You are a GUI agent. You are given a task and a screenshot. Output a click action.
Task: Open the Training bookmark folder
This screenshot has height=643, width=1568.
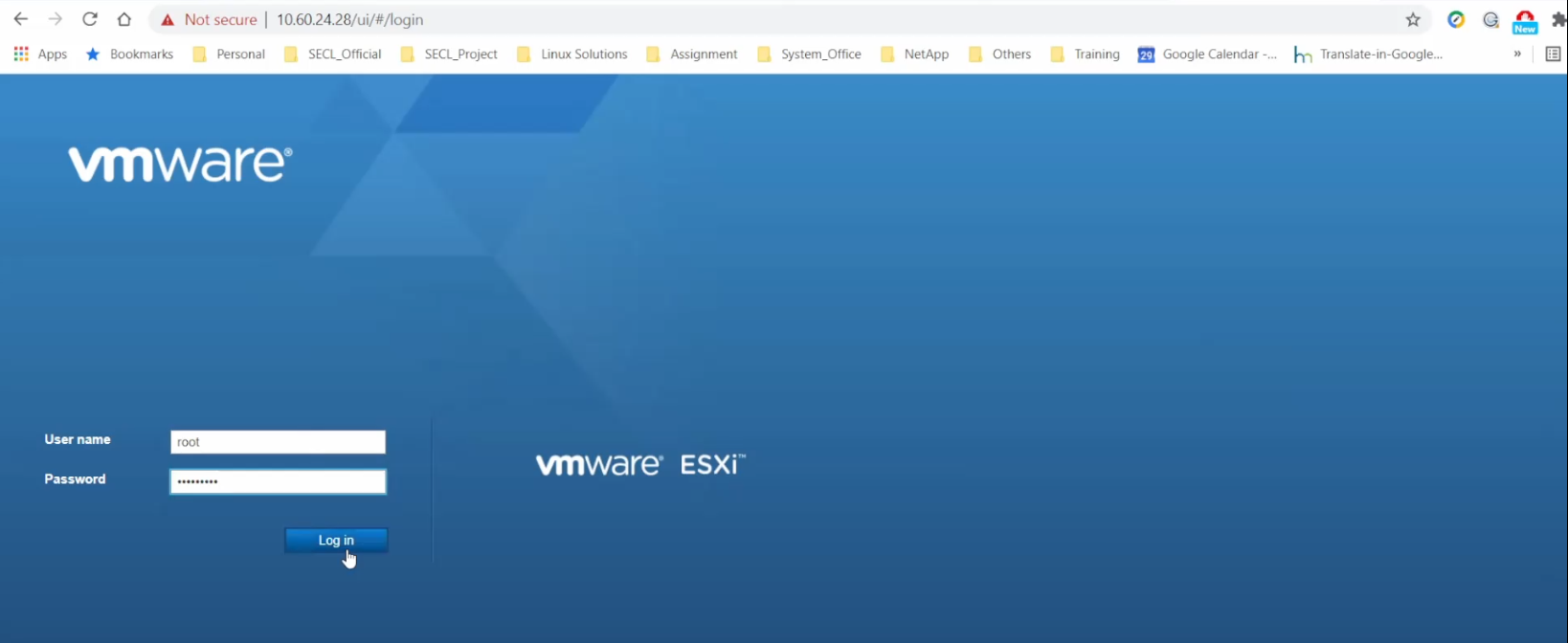[1086, 55]
